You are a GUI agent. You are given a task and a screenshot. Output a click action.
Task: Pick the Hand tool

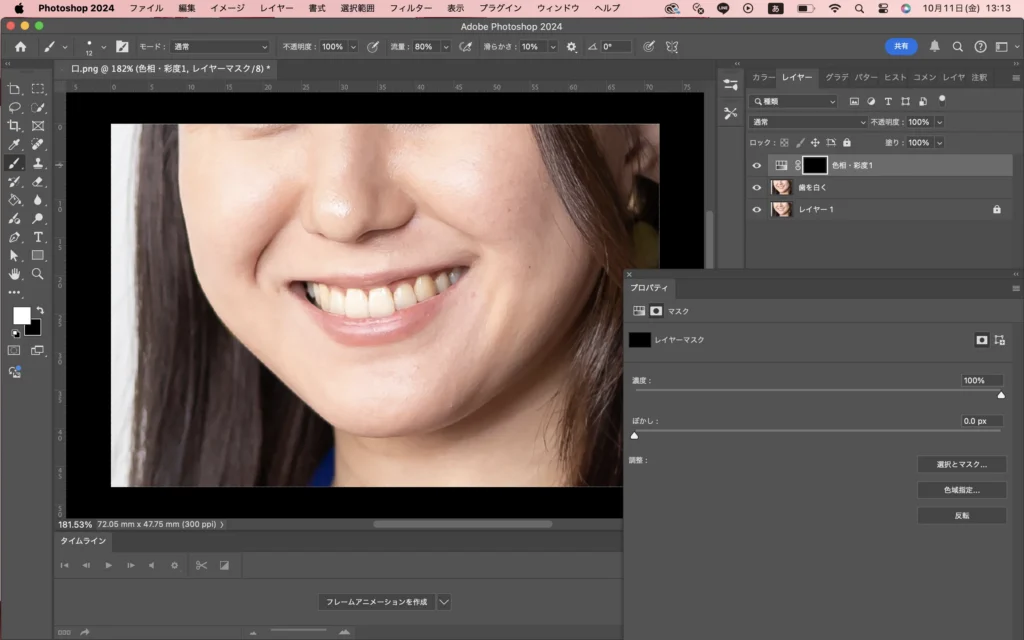coord(15,274)
